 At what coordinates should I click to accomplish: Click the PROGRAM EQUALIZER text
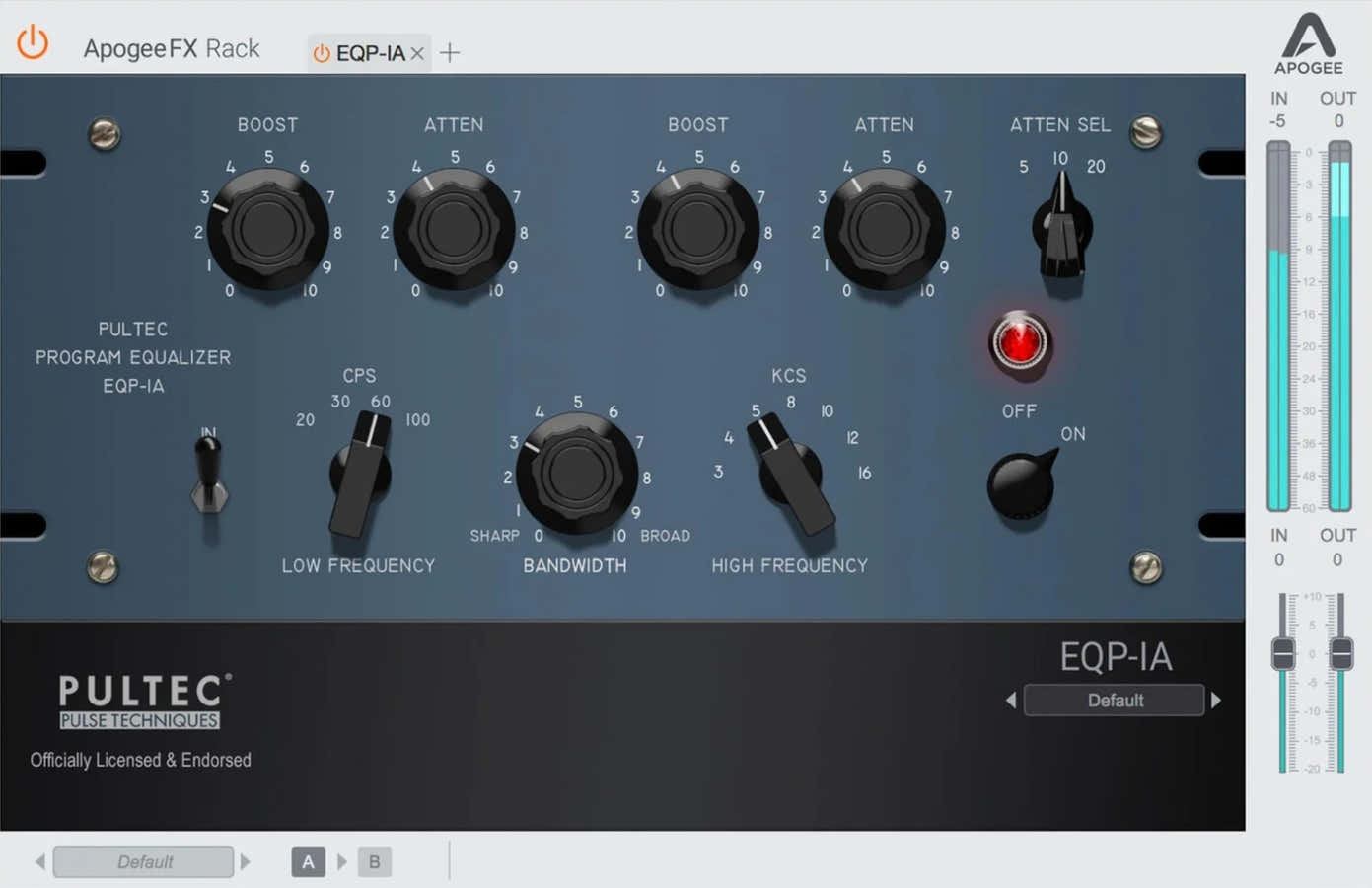click(133, 357)
